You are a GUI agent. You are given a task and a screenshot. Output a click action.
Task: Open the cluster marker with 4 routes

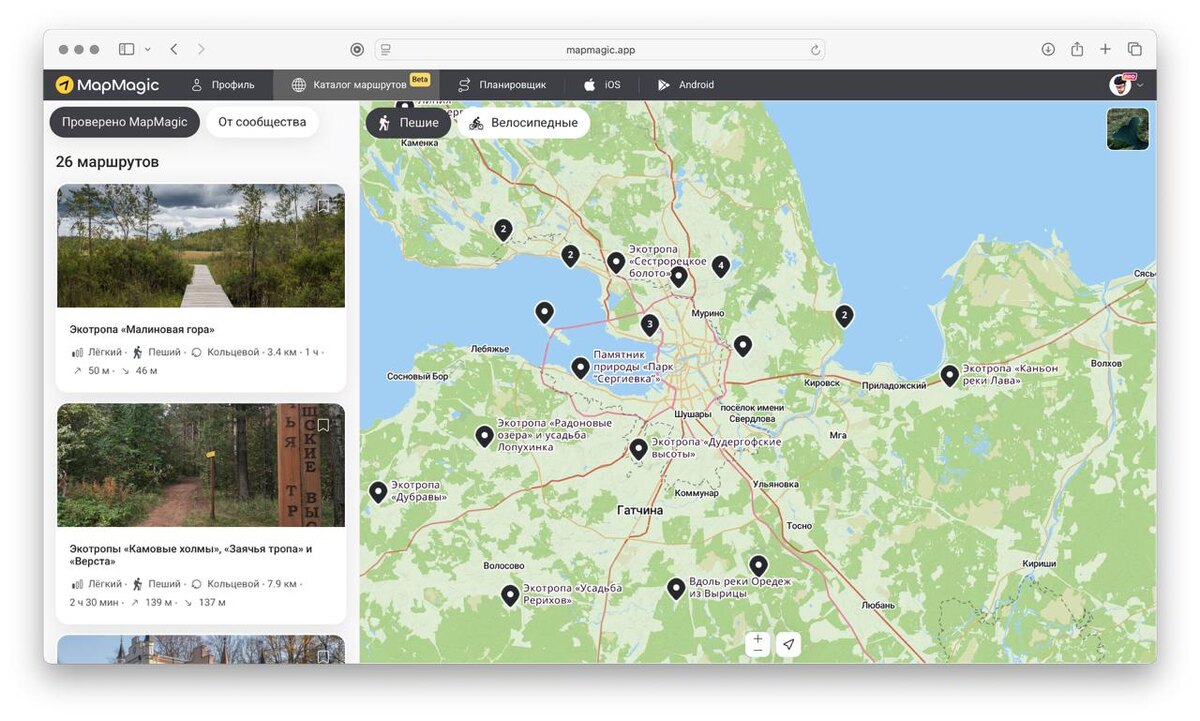point(720,266)
